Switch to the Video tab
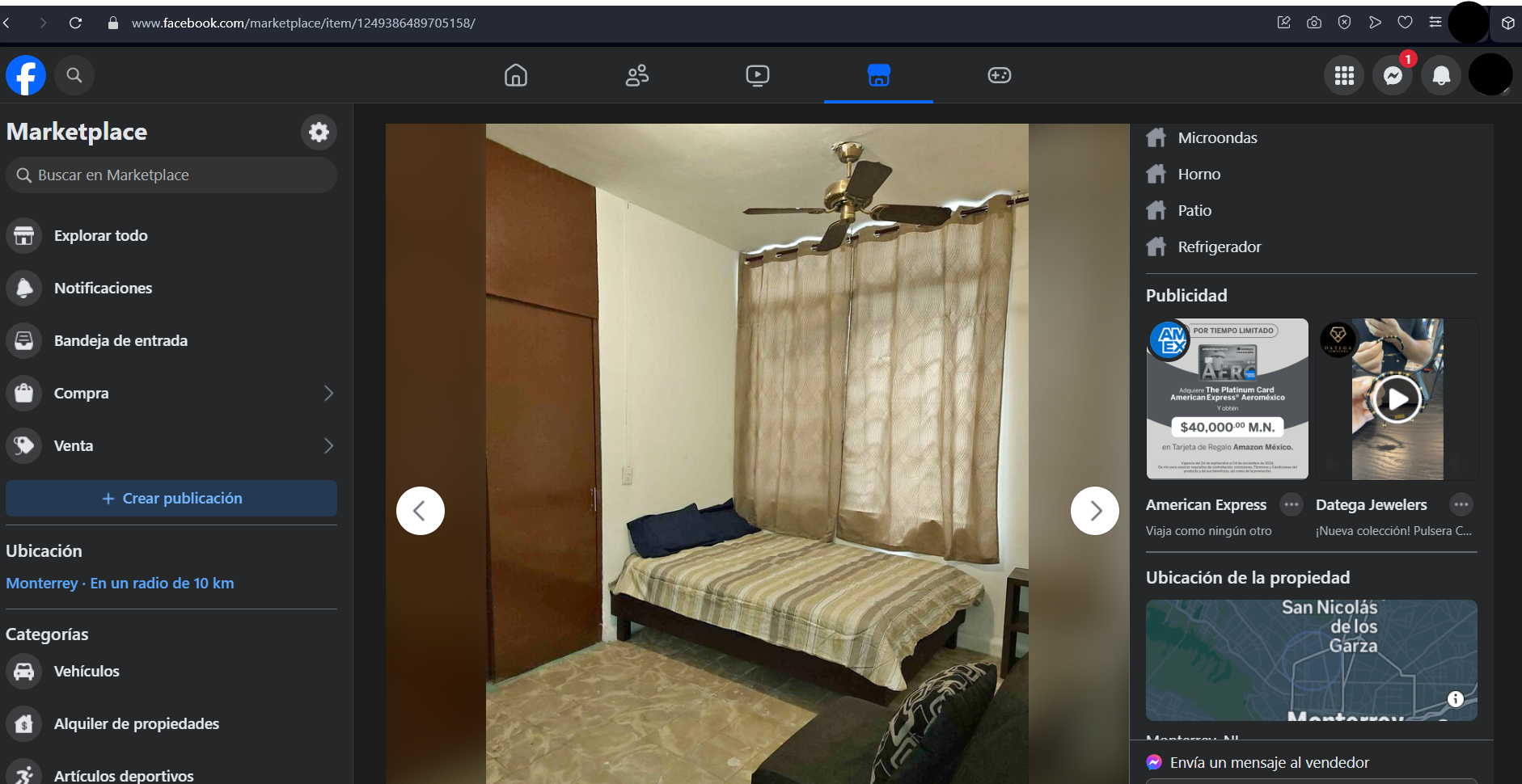This screenshot has height=784, width=1522. (x=757, y=74)
